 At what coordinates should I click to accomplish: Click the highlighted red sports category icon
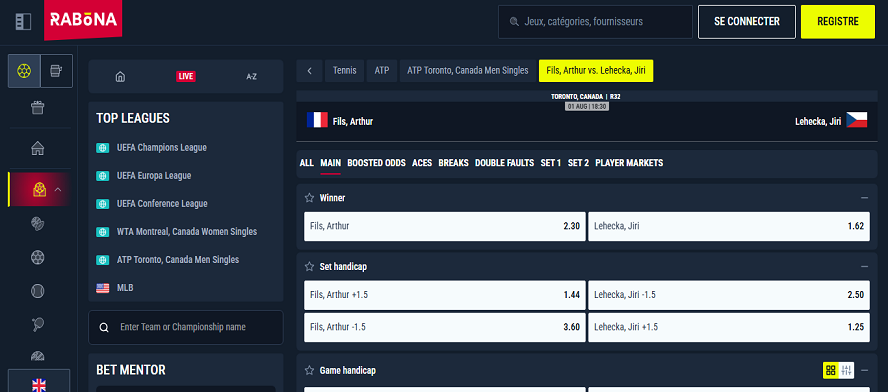pos(40,189)
